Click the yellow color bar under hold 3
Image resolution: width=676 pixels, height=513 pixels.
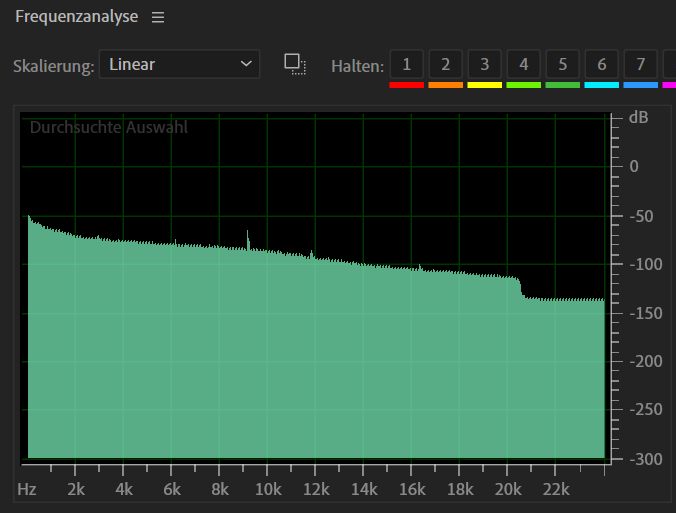pos(484,85)
